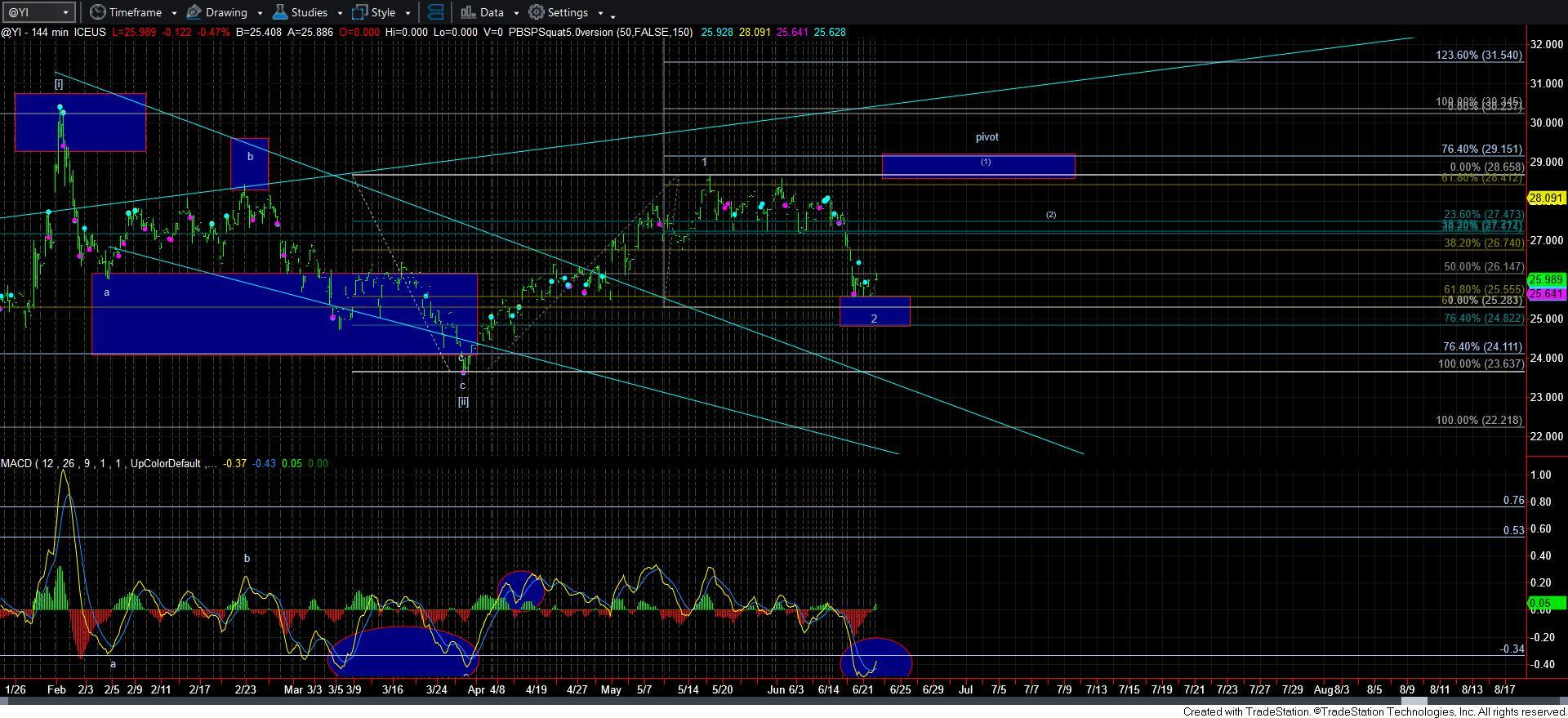Click the 76.40% (29.151) Fibonacci label
Screen dimensions: 1568x718
tap(1481, 149)
